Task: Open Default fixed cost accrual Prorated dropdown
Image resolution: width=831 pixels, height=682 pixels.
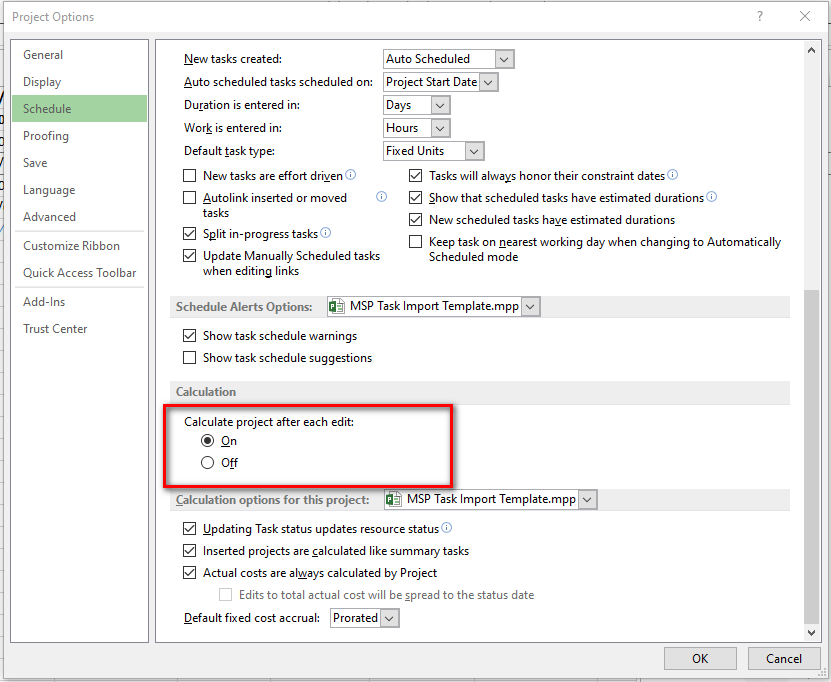Action: [x=390, y=618]
